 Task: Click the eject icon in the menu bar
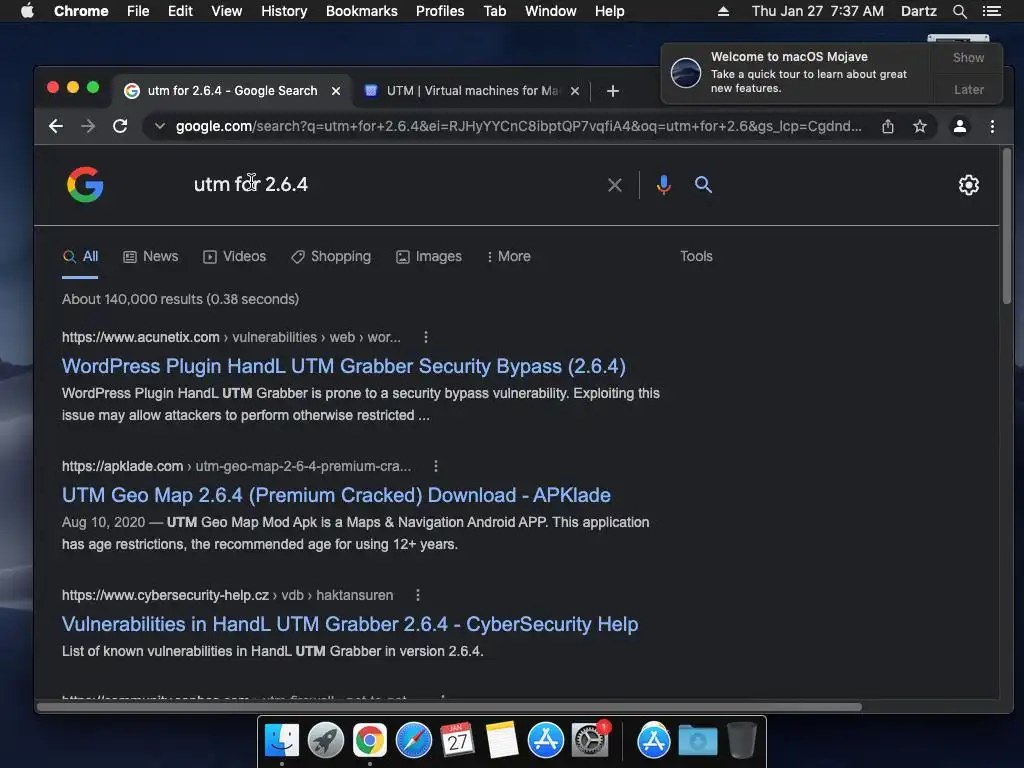[x=724, y=11]
